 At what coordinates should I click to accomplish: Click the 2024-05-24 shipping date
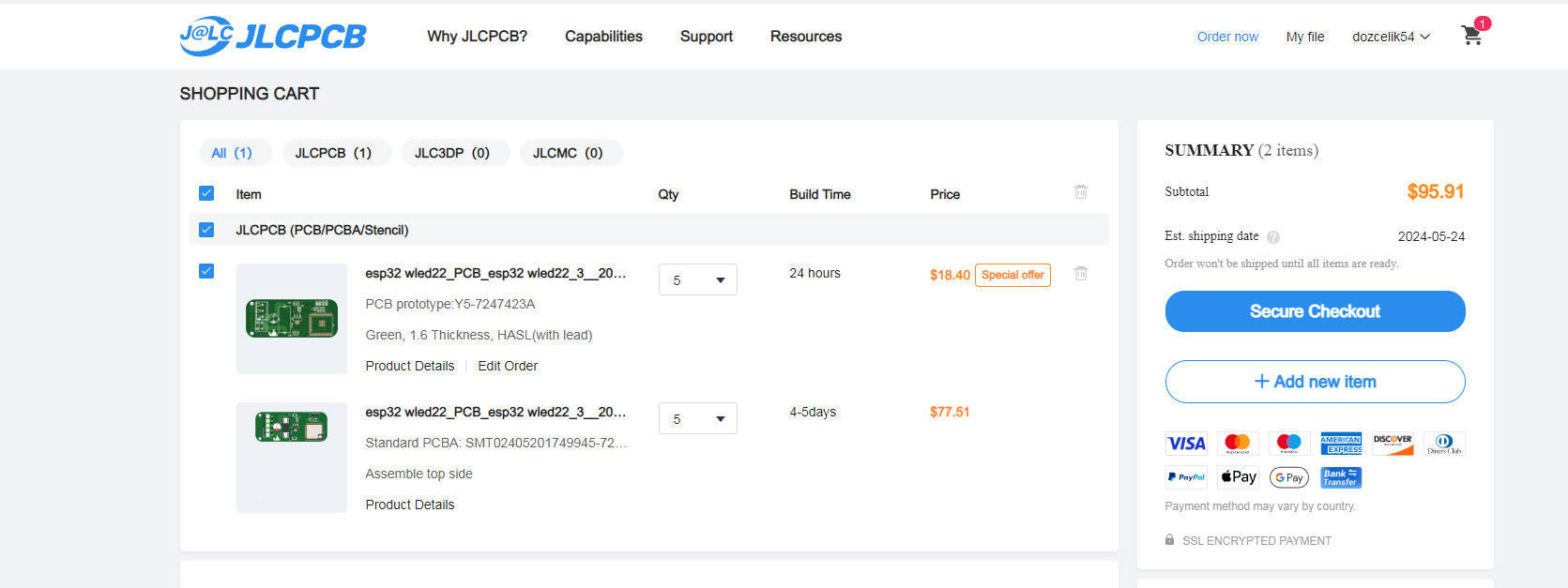click(x=1431, y=236)
